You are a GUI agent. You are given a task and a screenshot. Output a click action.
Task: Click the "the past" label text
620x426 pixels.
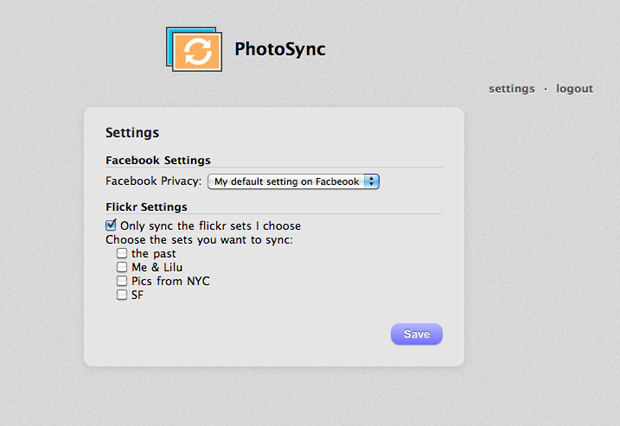click(x=153, y=254)
